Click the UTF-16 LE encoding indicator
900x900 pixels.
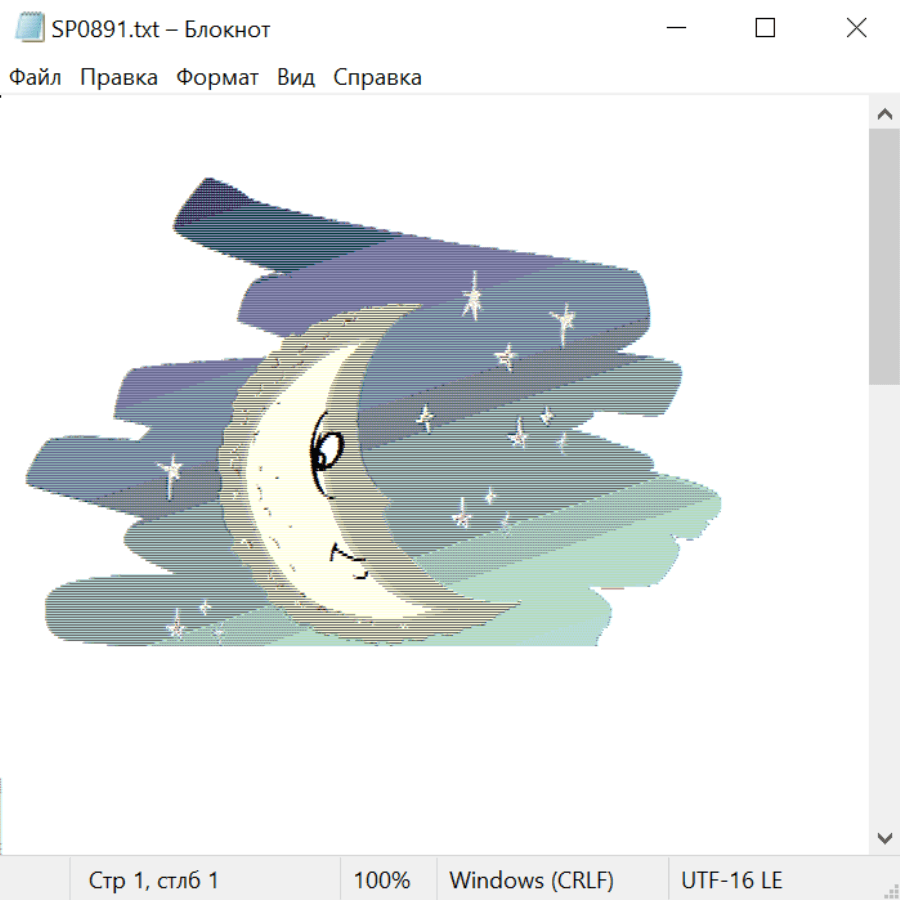(732, 881)
